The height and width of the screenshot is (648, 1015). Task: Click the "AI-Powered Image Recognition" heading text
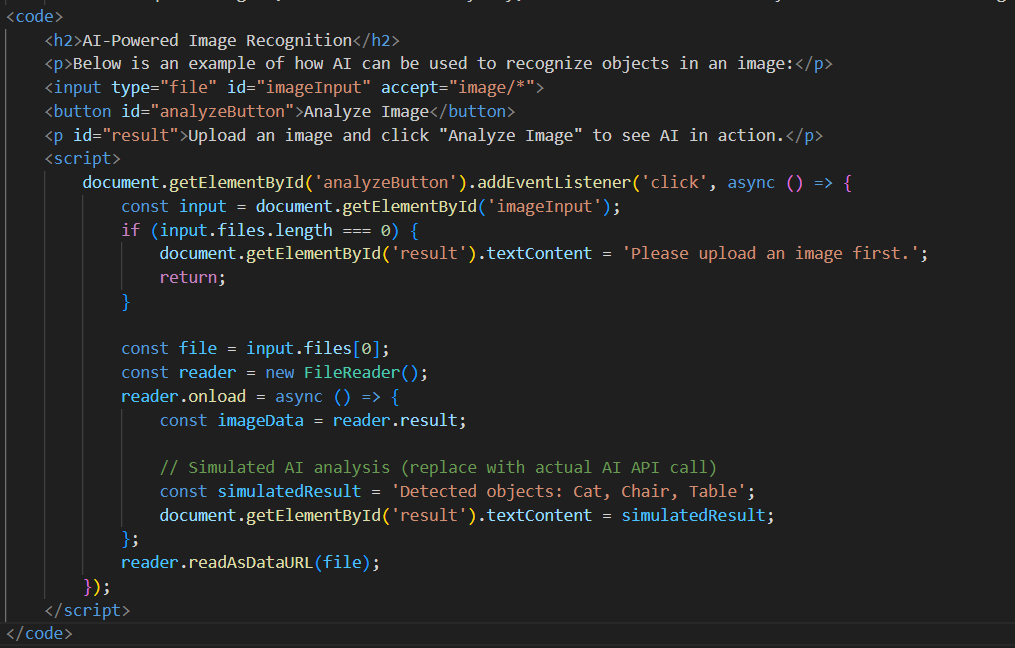coord(215,40)
